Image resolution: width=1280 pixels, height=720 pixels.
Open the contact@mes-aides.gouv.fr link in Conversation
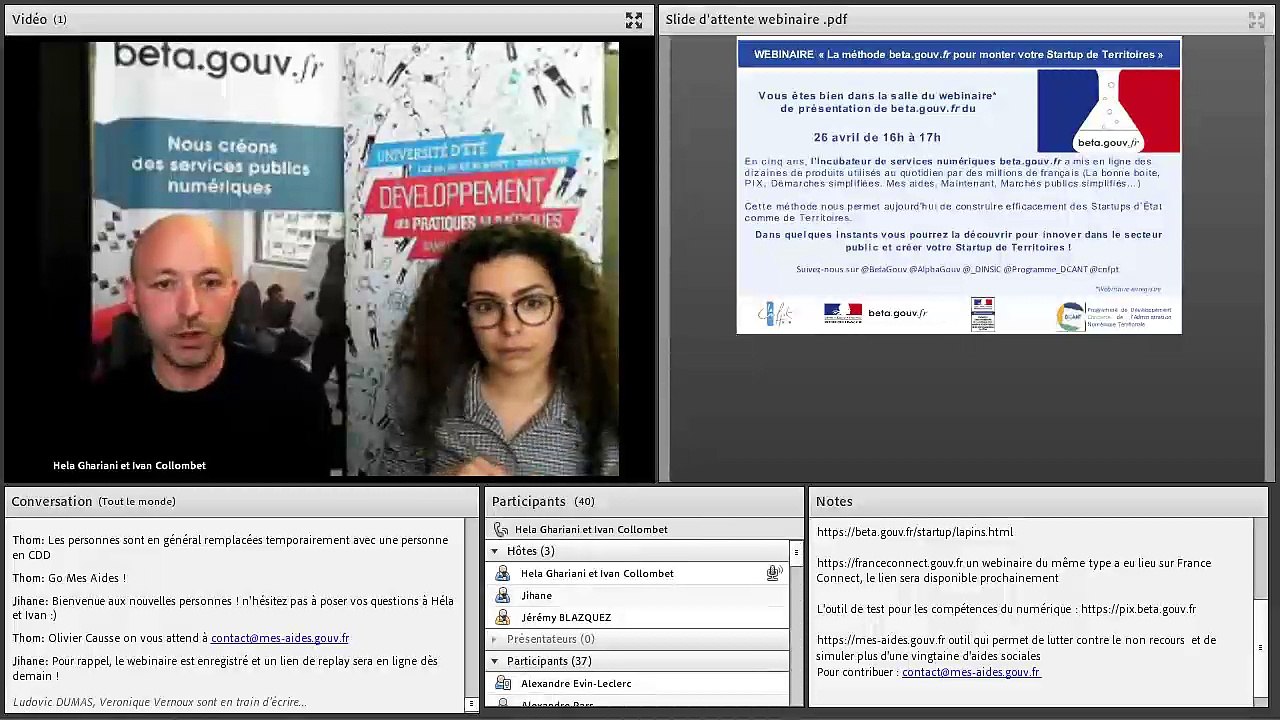click(x=280, y=638)
